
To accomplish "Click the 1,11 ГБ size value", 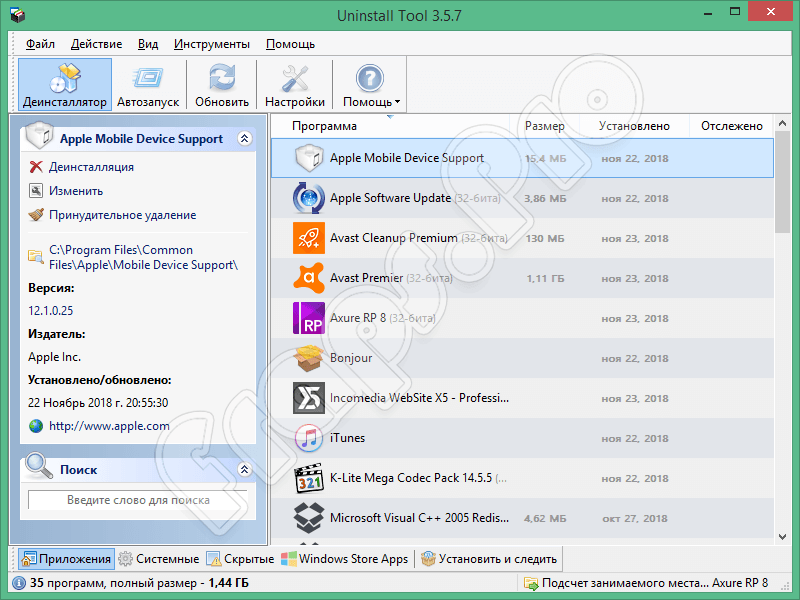I will [545, 279].
